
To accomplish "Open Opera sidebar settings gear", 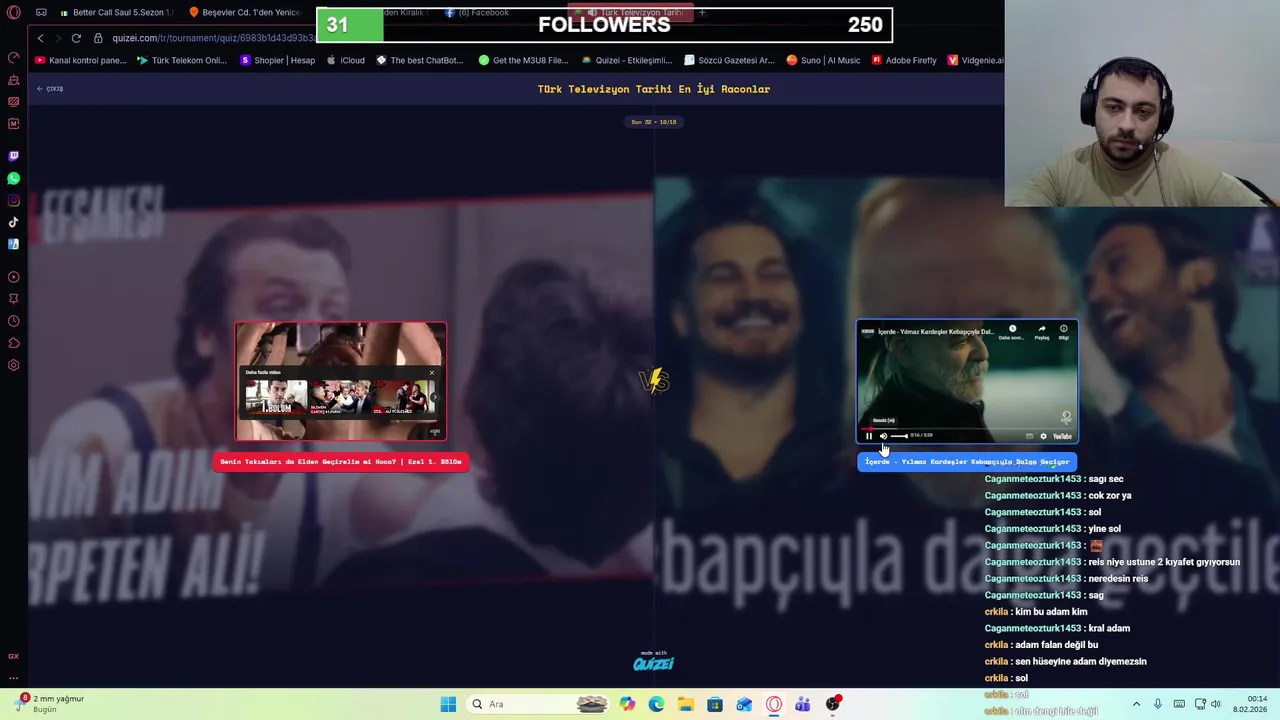I will click(x=13, y=365).
